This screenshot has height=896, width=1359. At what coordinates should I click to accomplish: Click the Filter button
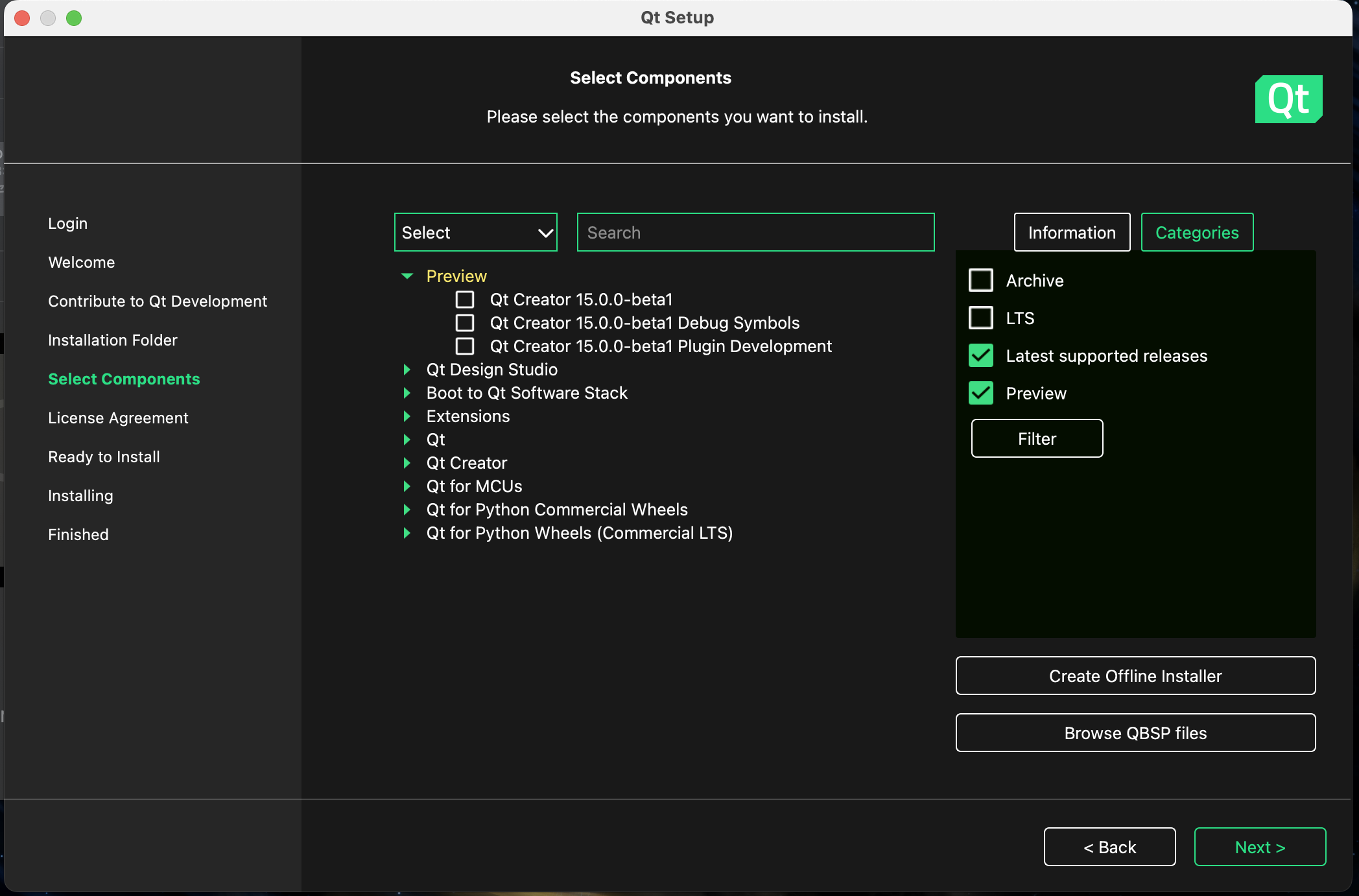click(x=1036, y=438)
